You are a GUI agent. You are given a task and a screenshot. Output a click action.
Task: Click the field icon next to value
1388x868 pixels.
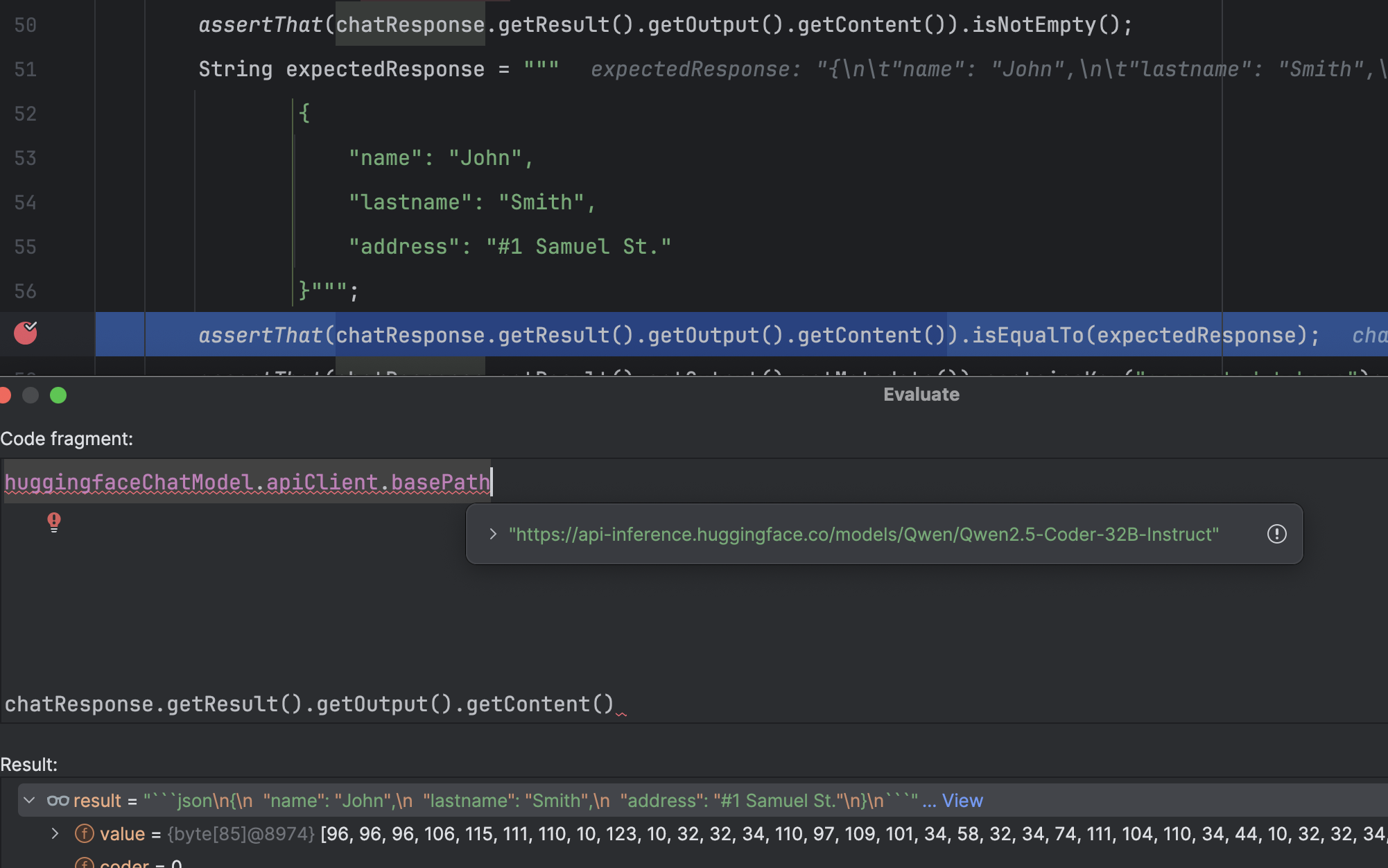coord(85,833)
